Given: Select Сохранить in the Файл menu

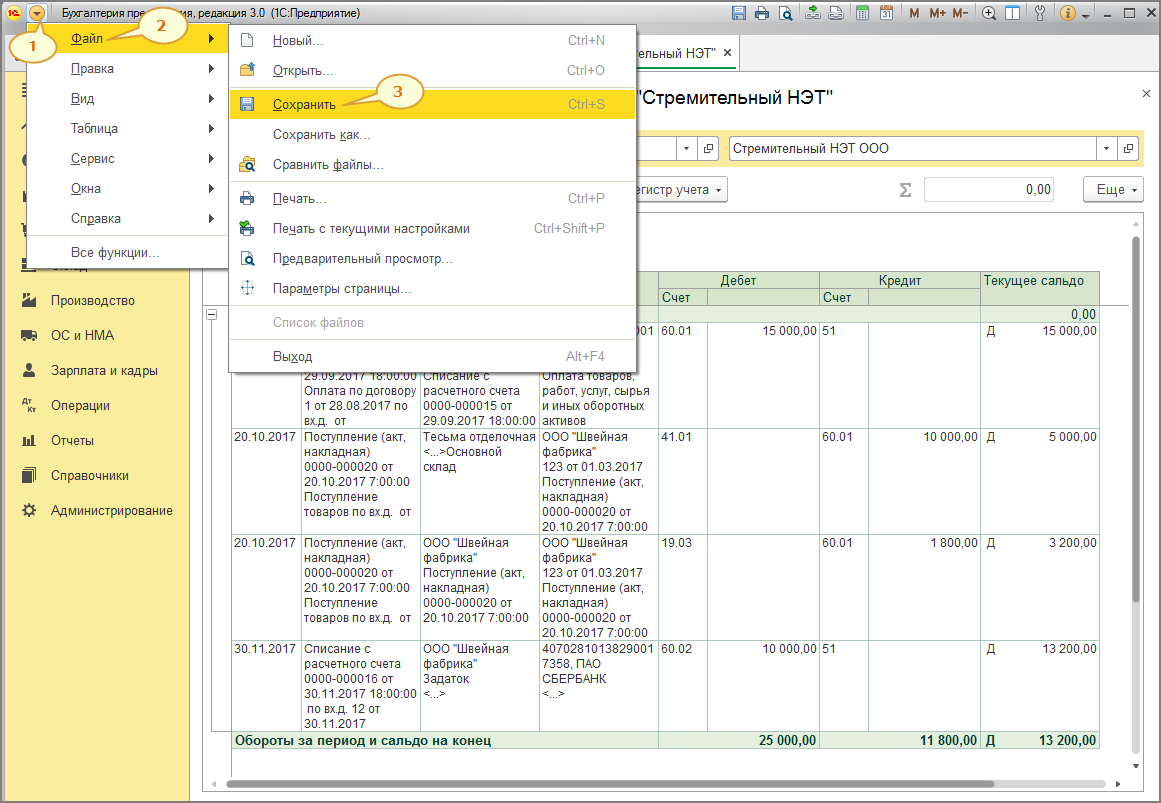Looking at the screenshot, I should 304,104.
